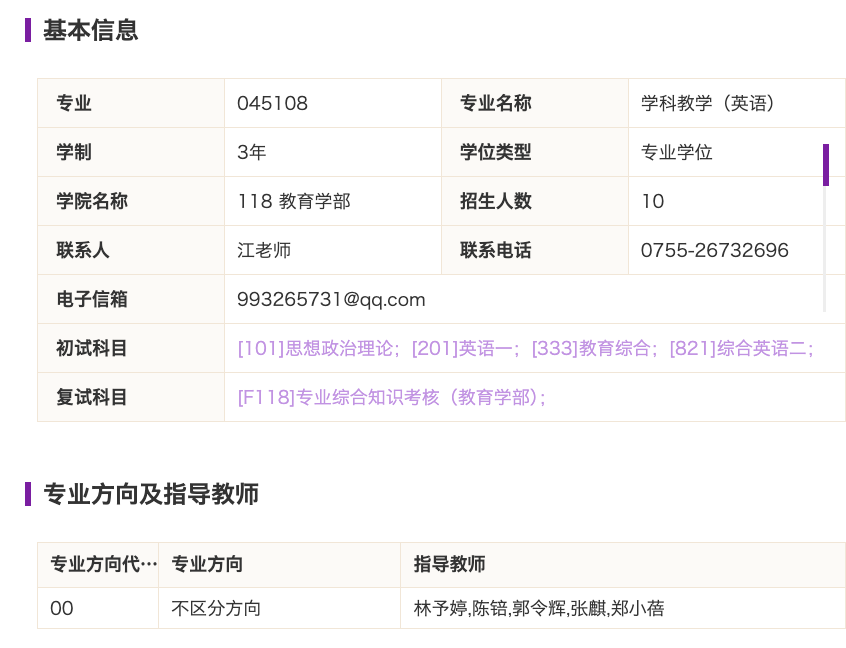Click the 学院名称 label cell

pos(131,201)
